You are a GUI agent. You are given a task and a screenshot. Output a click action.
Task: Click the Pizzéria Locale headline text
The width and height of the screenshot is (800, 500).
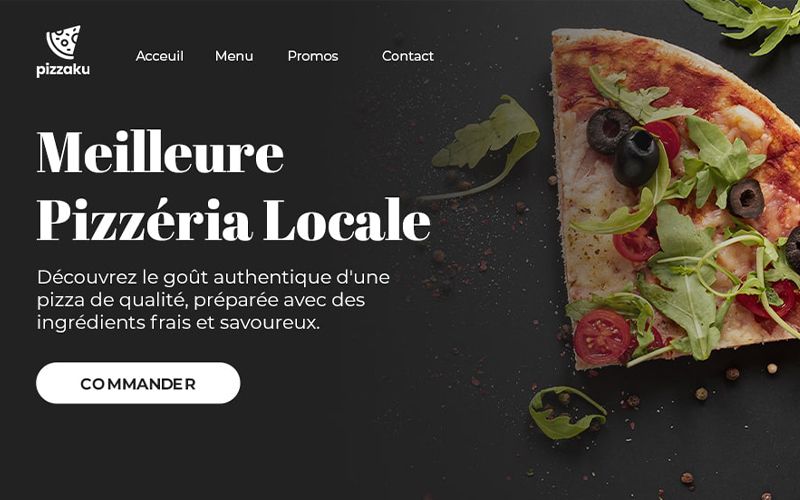click(x=234, y=219)
